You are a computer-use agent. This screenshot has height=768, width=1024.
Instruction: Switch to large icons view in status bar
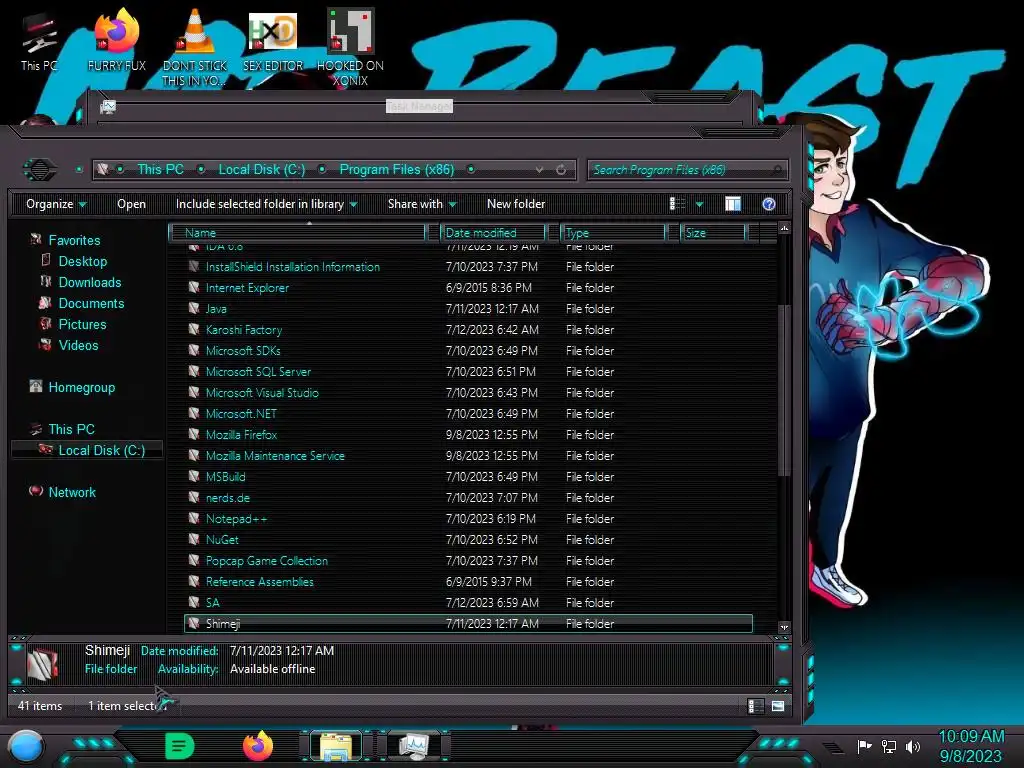[778, 706]
